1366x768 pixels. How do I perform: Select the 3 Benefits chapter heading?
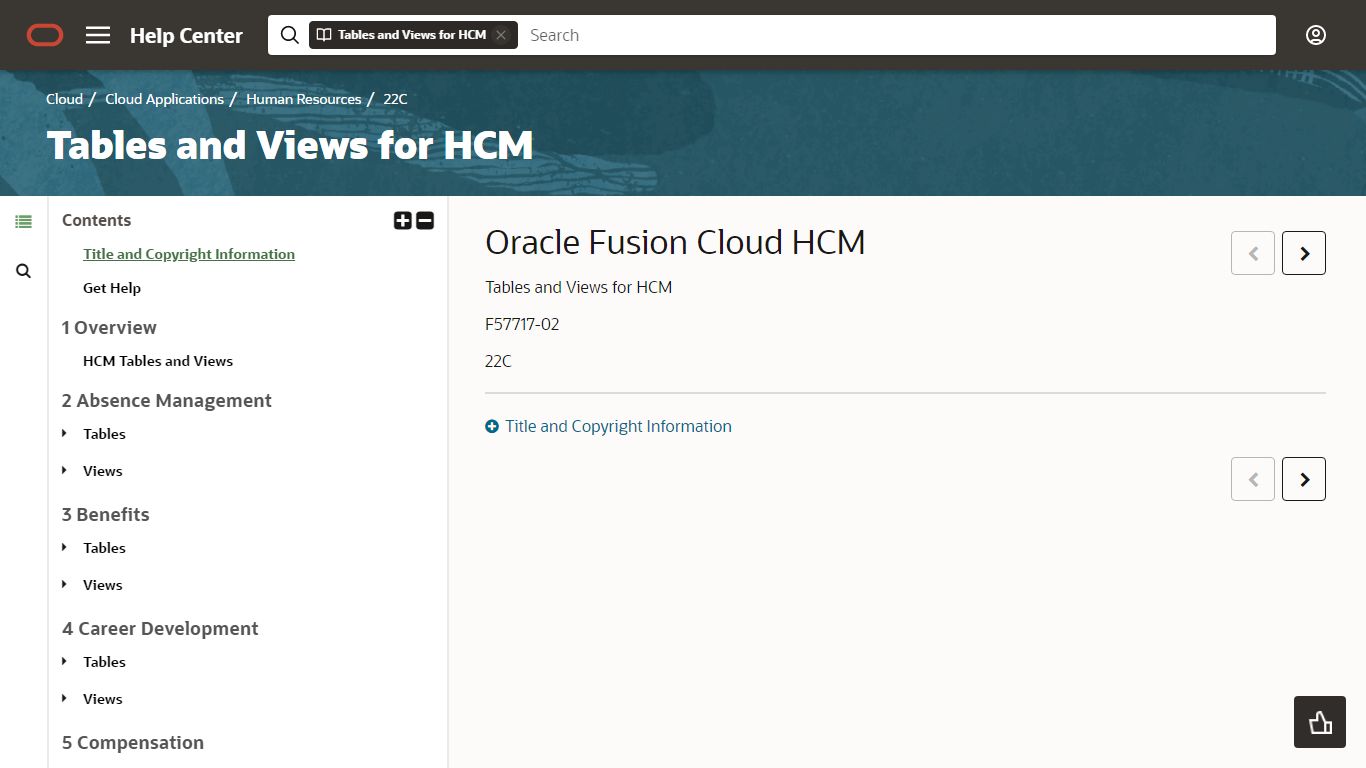(105, 514)
